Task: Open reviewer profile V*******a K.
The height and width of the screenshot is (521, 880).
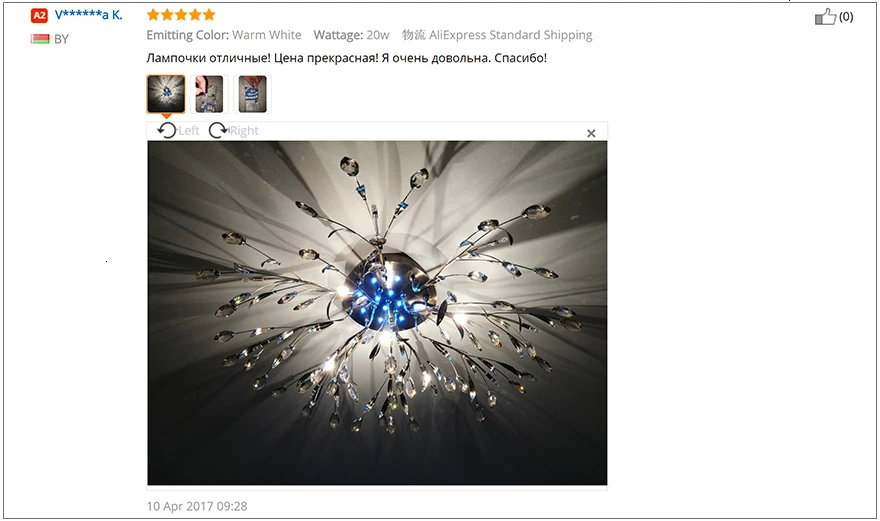Action: 88,15
